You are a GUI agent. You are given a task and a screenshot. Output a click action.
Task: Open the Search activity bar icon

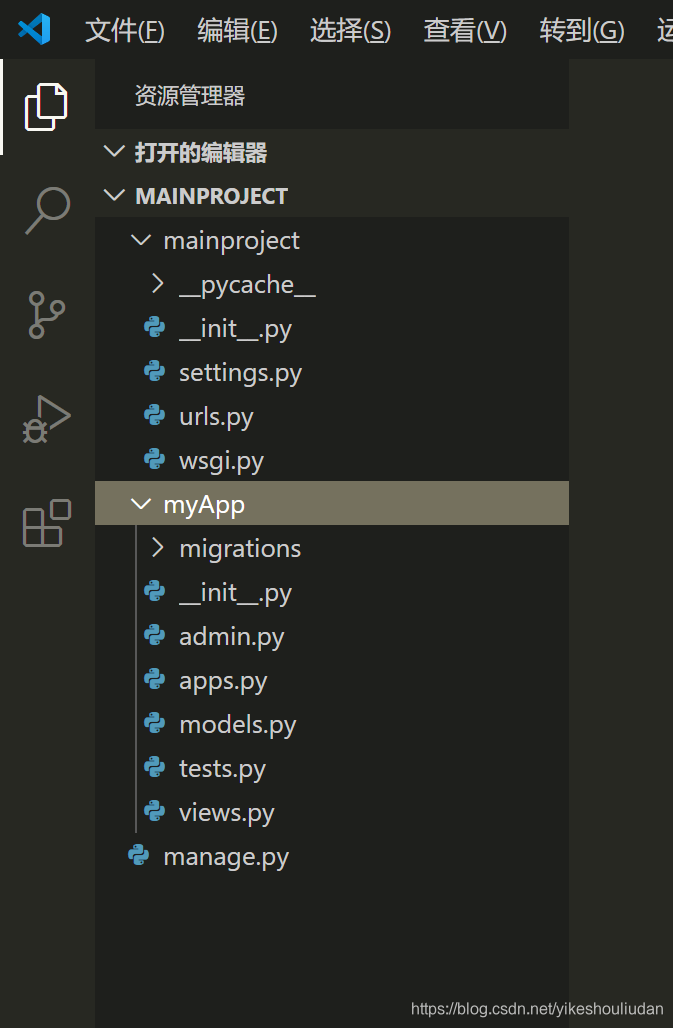click(x=47, y=210)
